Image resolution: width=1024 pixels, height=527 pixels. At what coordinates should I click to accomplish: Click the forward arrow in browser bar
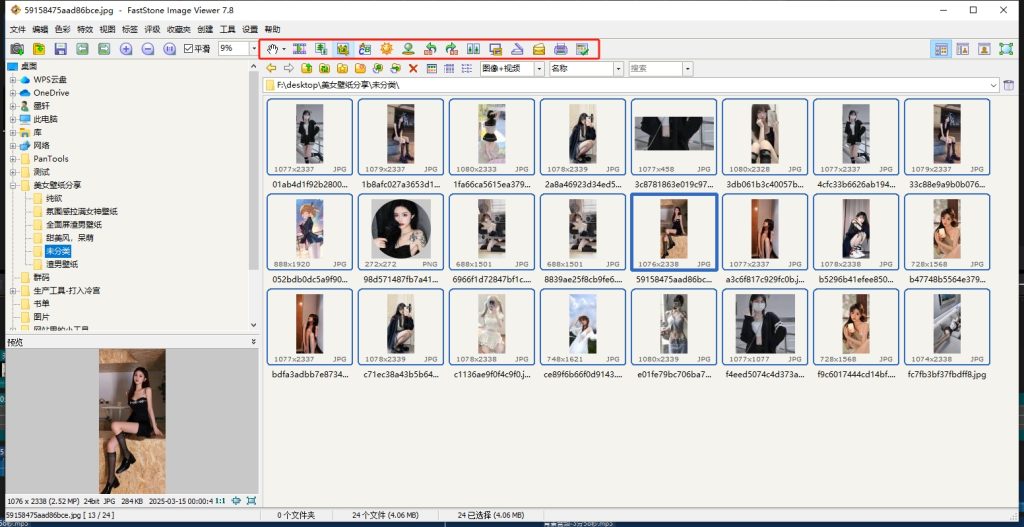tap(289, 69)
